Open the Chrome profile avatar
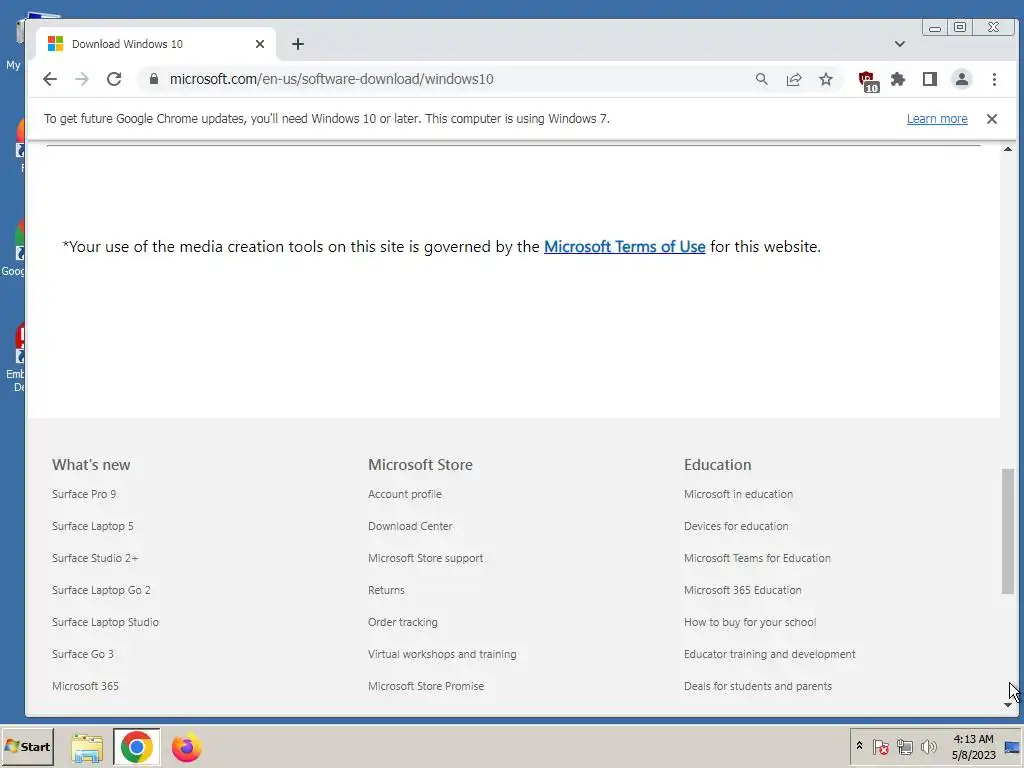This screenshot has height=768, width=1024. pos(961,79)
